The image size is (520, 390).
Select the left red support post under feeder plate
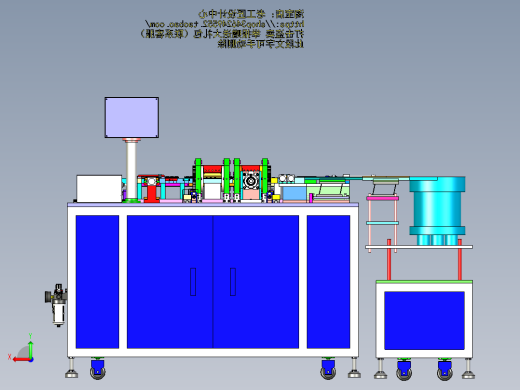[389, 260]
